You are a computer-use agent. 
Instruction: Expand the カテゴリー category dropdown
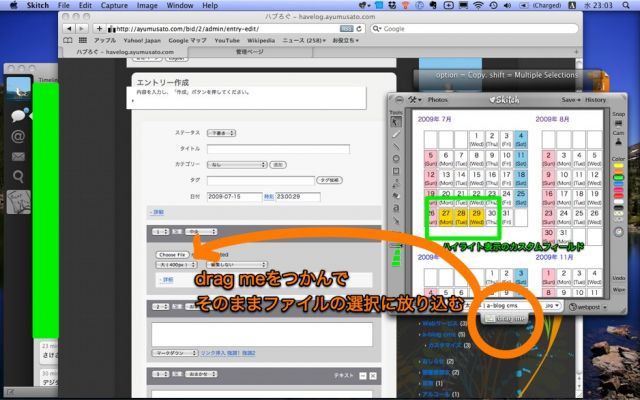click(x=235, y=163)
